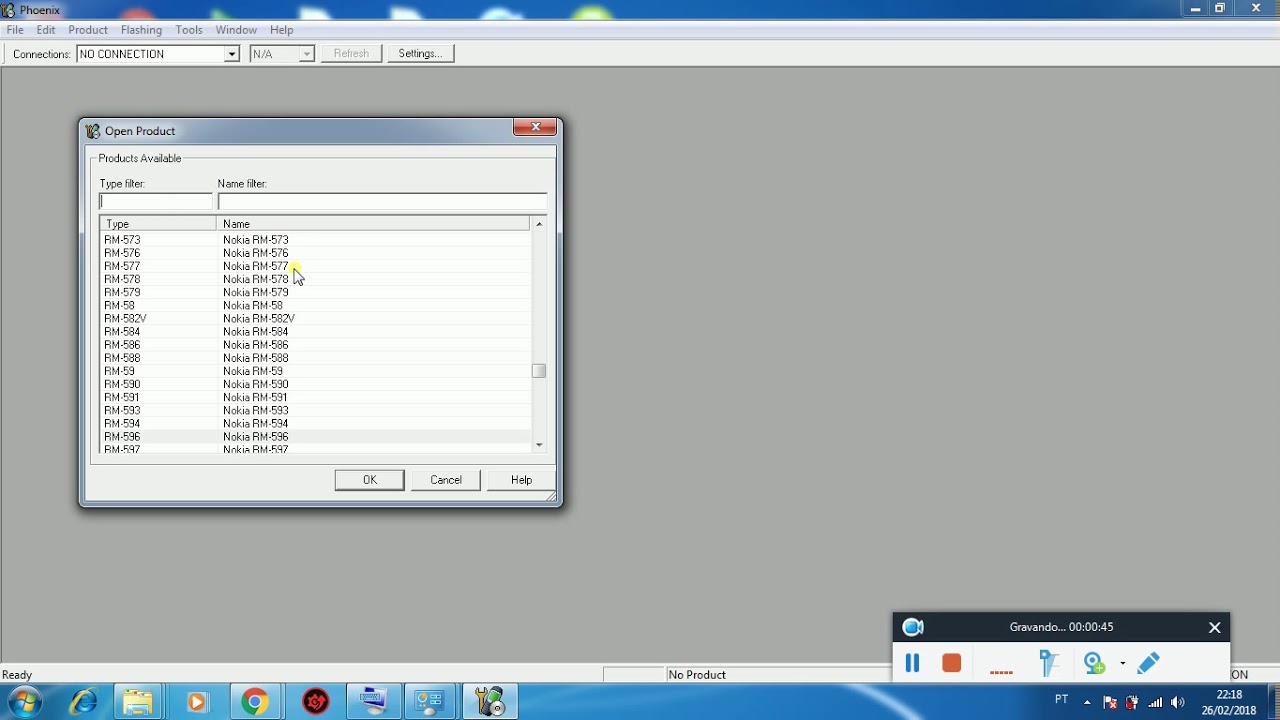Viewport: 1280px width, 720px height.
Task: Click the recorder highlighter tool icon
Action: click(x=1049, y=662)
